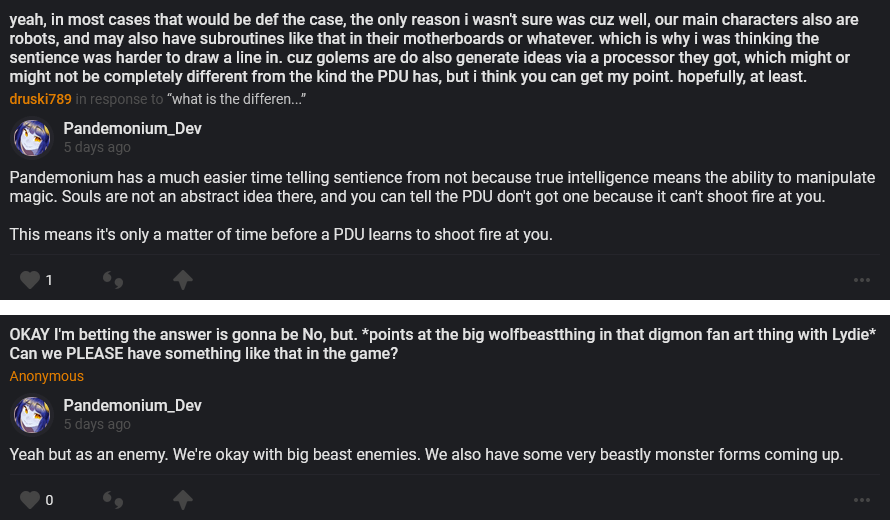
Task: Click the like count "0" beside the heart
Action: pos(49,499)
